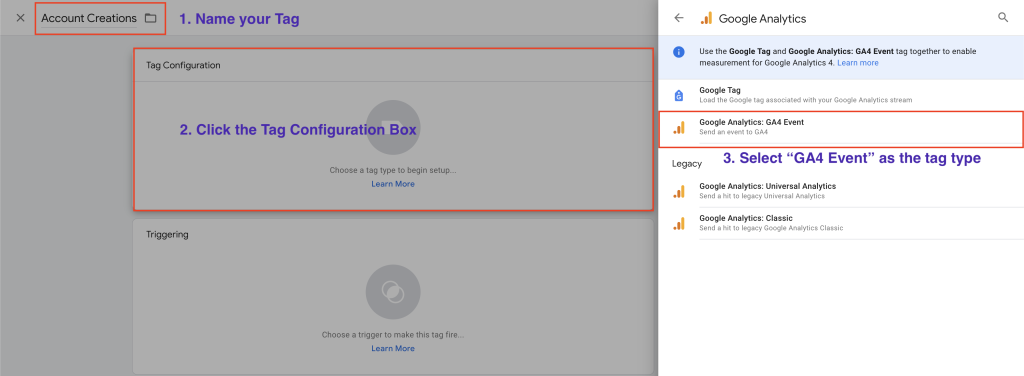Click the Account Creations tag name field
The width and height of the screenshot is (1024, 376).
tap(89, 19)
